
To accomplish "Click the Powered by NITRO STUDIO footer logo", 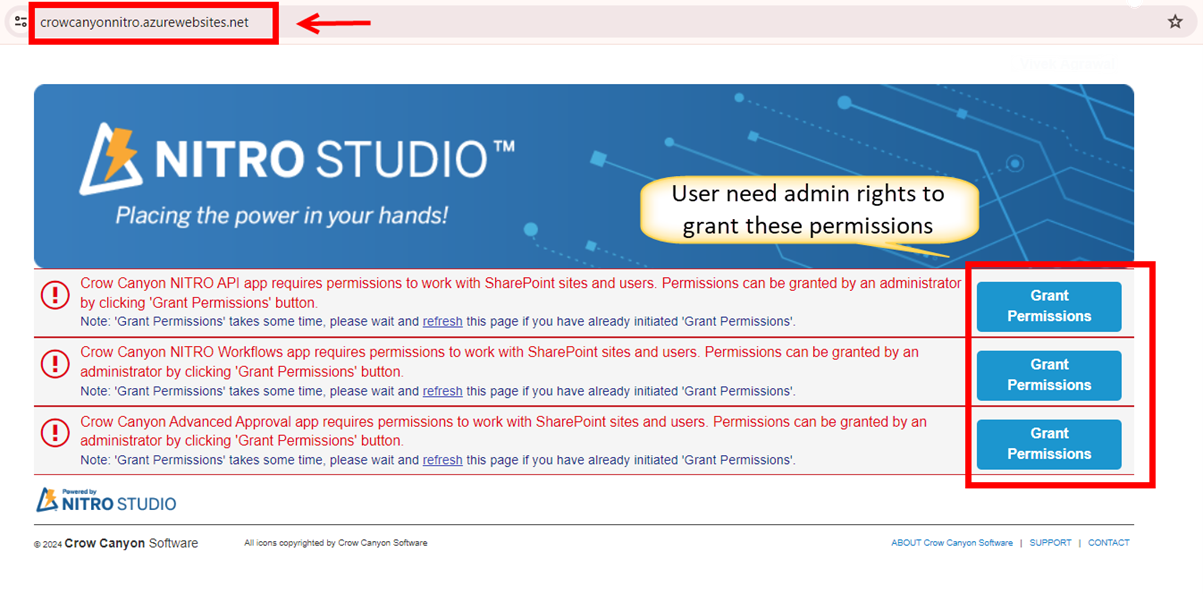I will (105, 500).
